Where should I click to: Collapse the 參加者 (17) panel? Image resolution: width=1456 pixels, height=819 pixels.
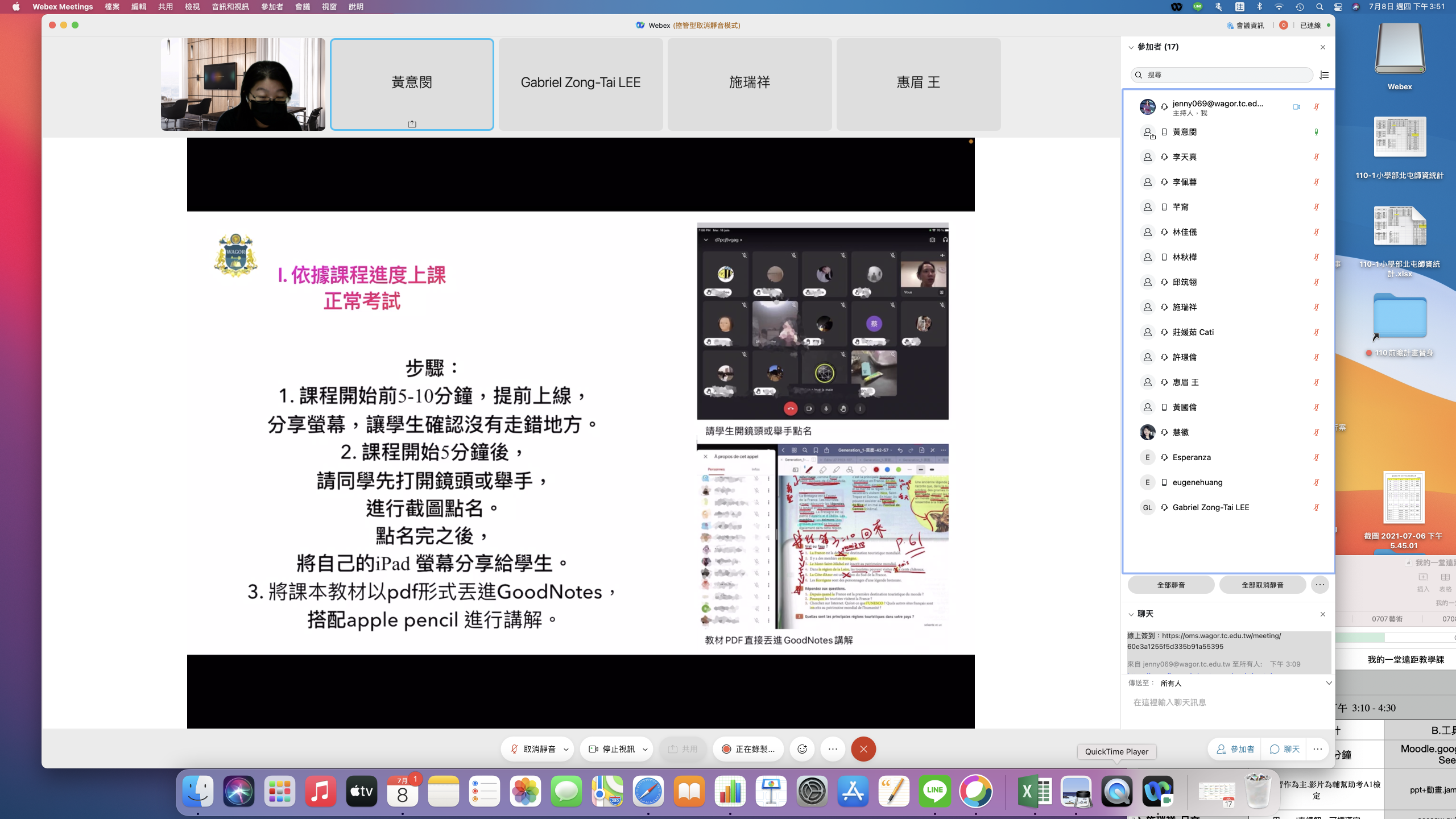point(1131,47)
